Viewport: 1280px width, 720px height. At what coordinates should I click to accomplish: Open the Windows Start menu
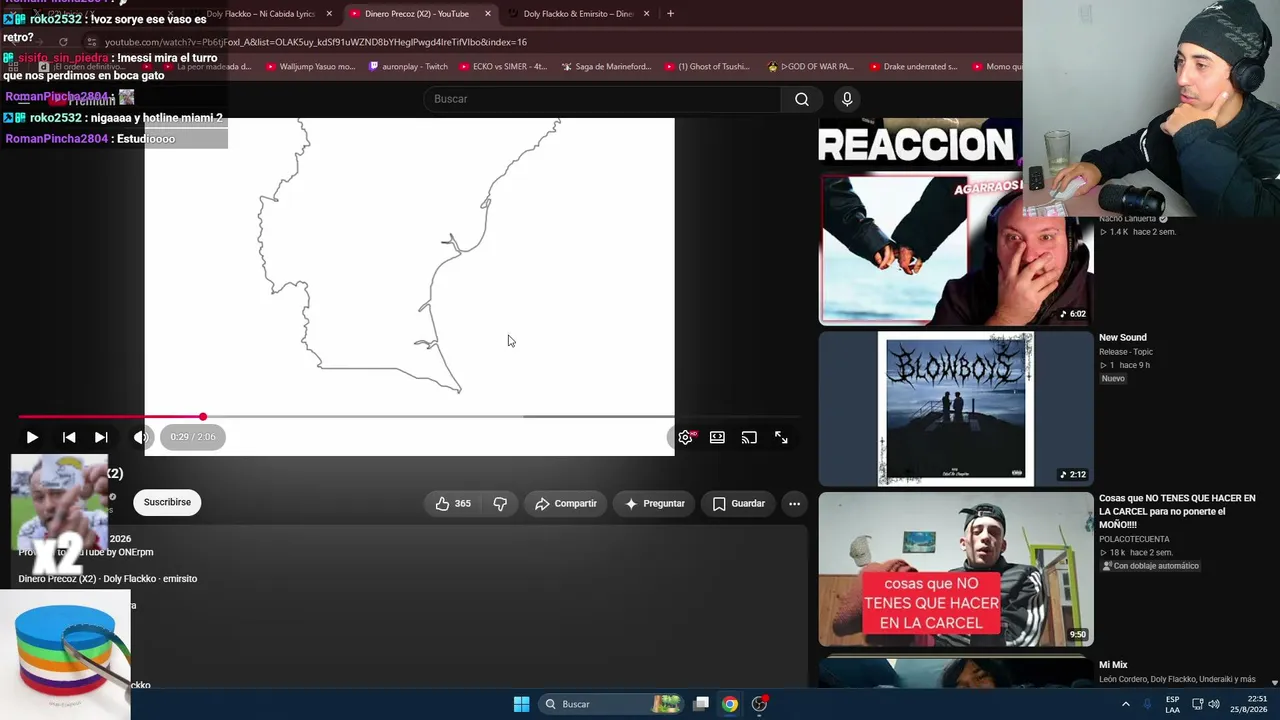[x=521, y=704]
